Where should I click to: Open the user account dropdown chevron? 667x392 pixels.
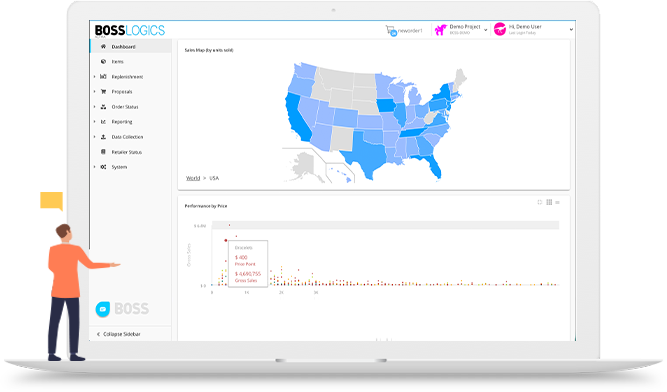(571, 30)
